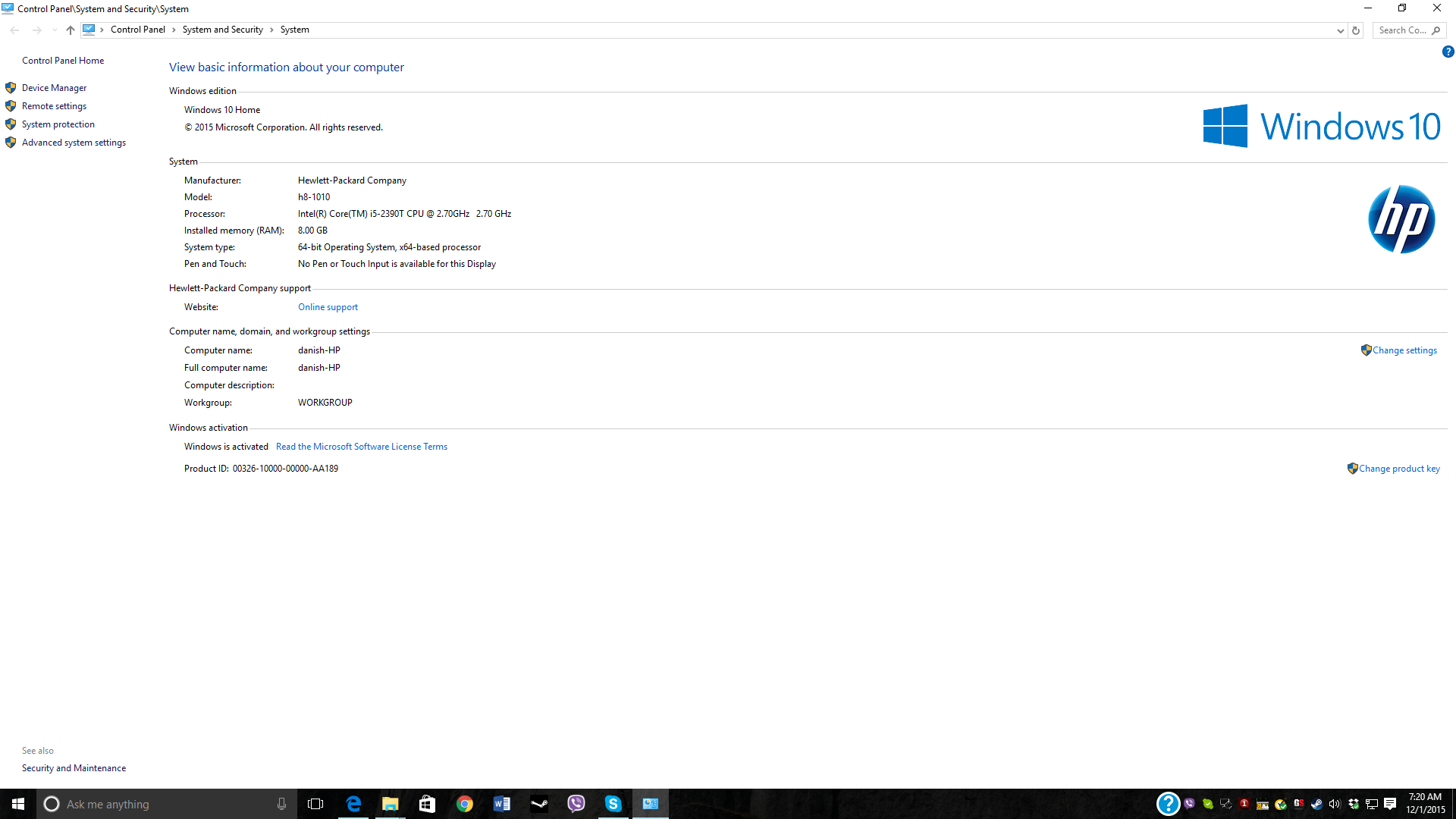Click the Task View taskbar icon
This screenshot has height=819, width=1456.
click(315, 804)
